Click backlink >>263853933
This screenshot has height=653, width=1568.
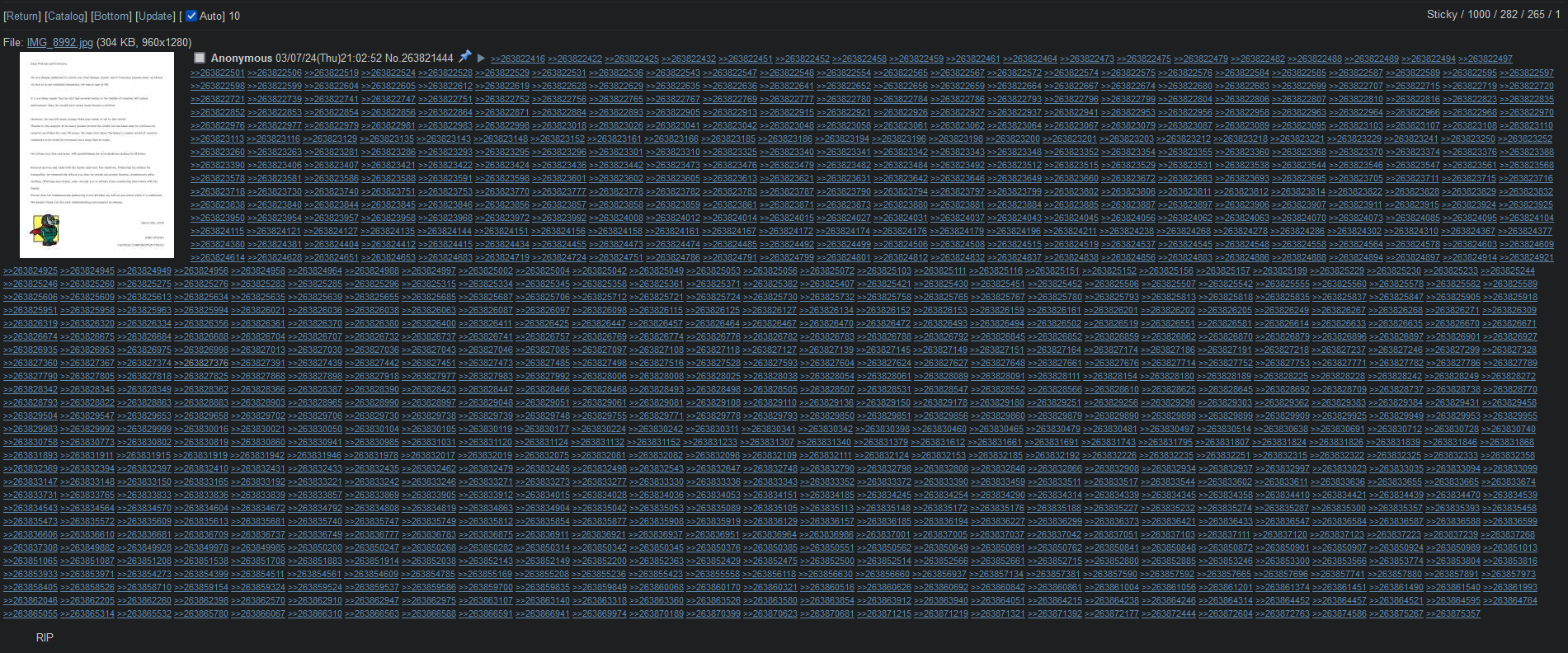tap(31, 574)
